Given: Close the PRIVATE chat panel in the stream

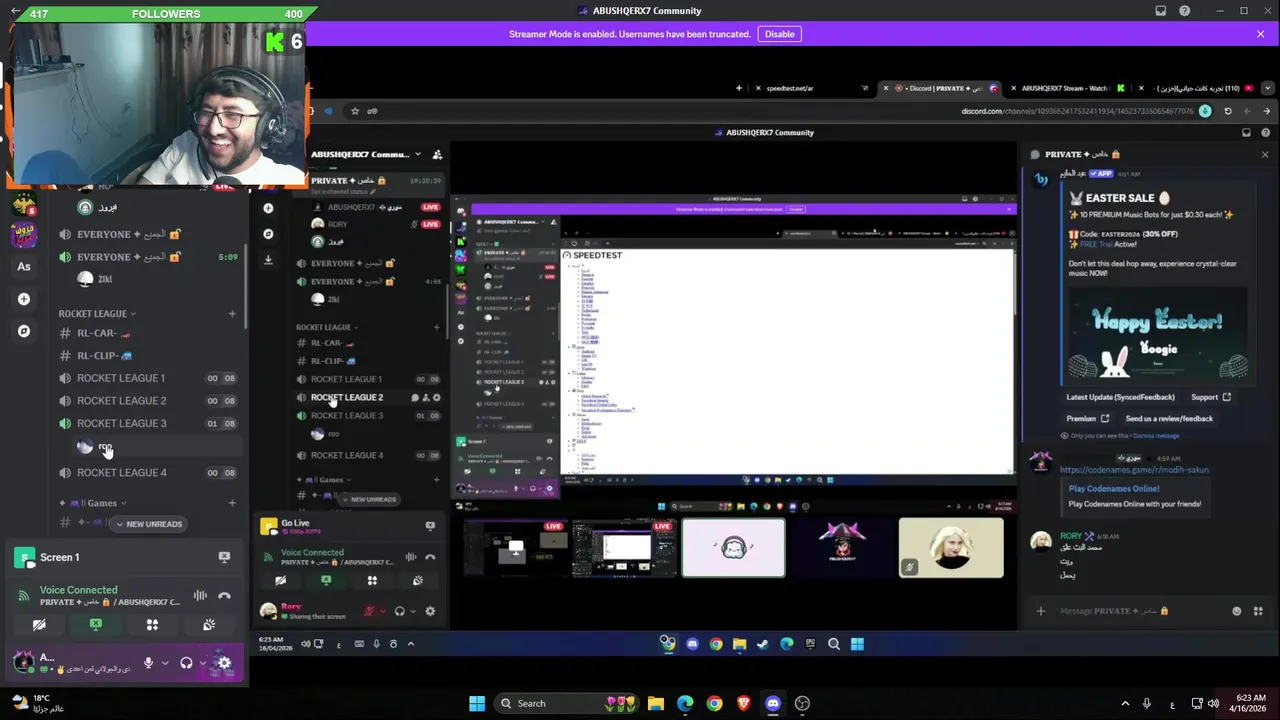Looking at the screenshot, I should [x=1265, y=154].
